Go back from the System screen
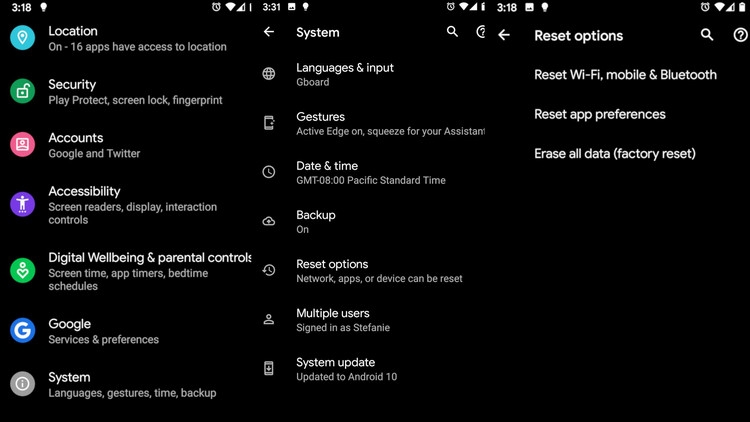This screenshot has height=422, width=750. tap(269, 32)
